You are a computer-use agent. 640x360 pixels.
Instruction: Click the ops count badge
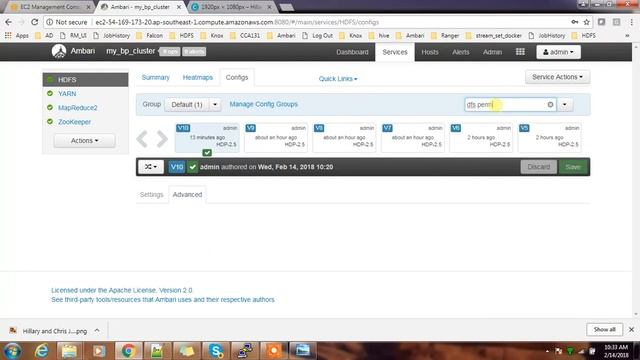tap(169, 52)
